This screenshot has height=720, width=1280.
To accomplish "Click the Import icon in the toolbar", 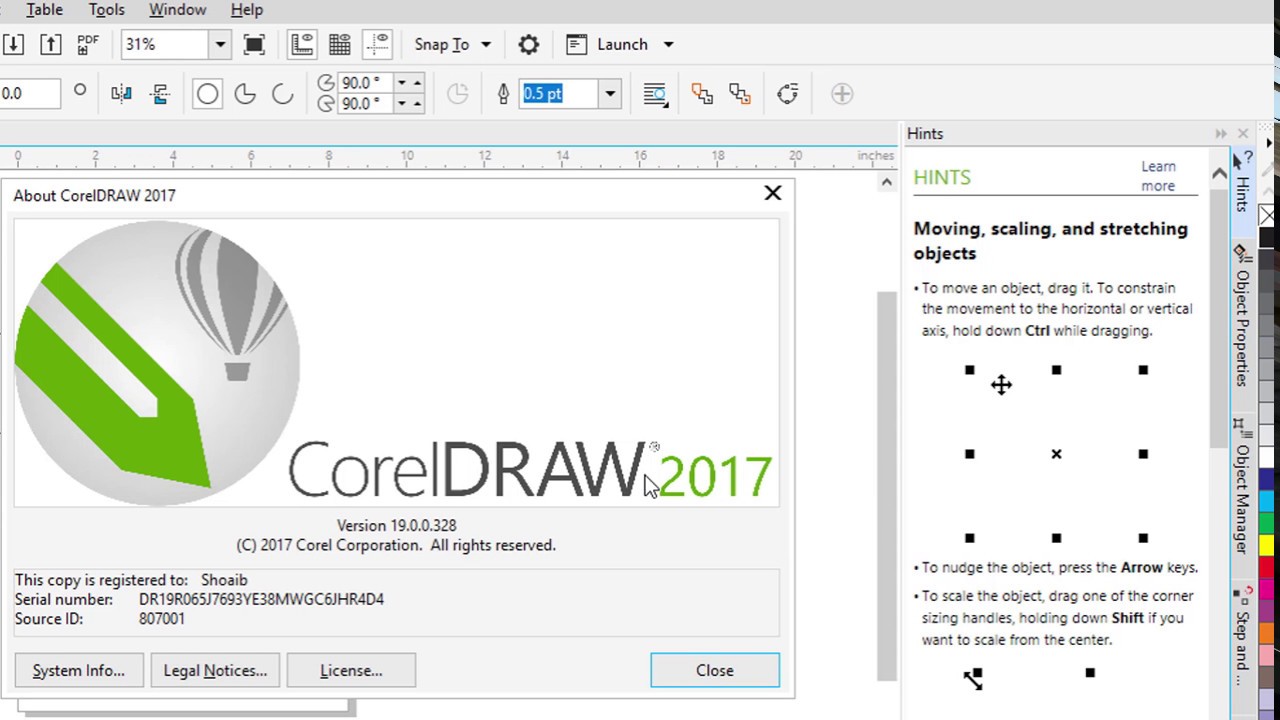I will pos(13,44).
